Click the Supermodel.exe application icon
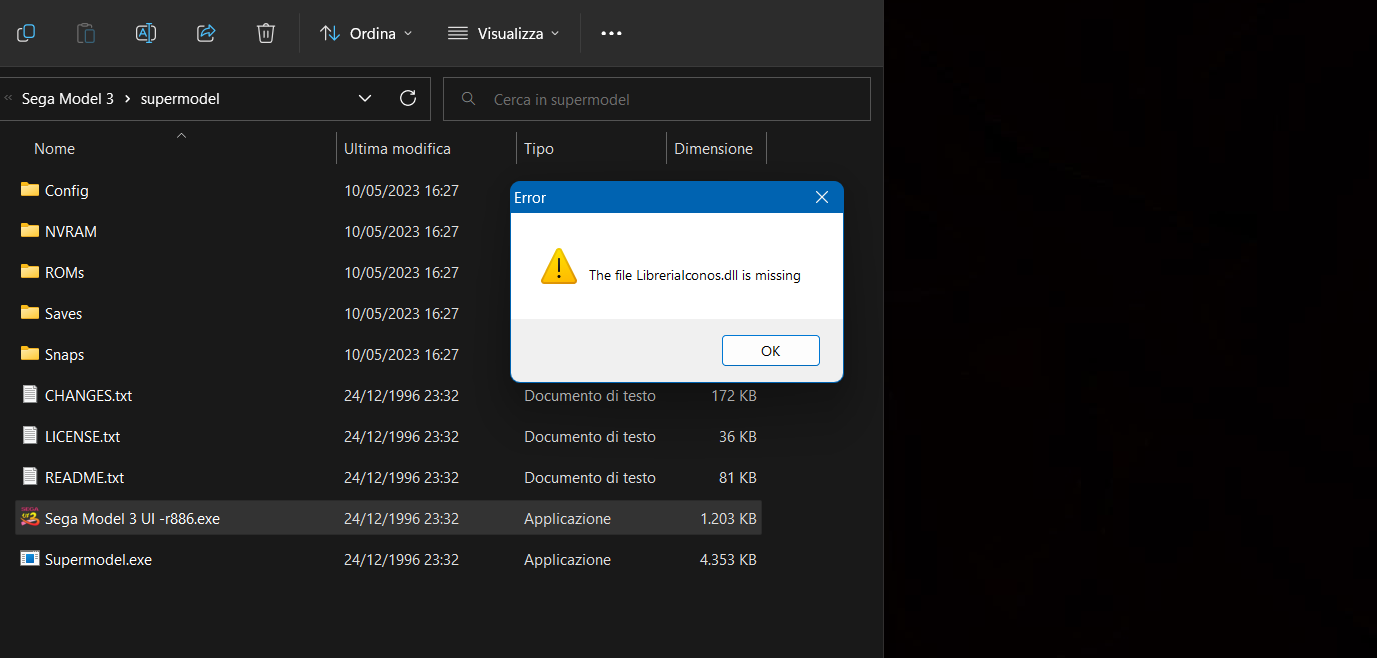Viewport: 1377px width, 658px height. [30, 558]
